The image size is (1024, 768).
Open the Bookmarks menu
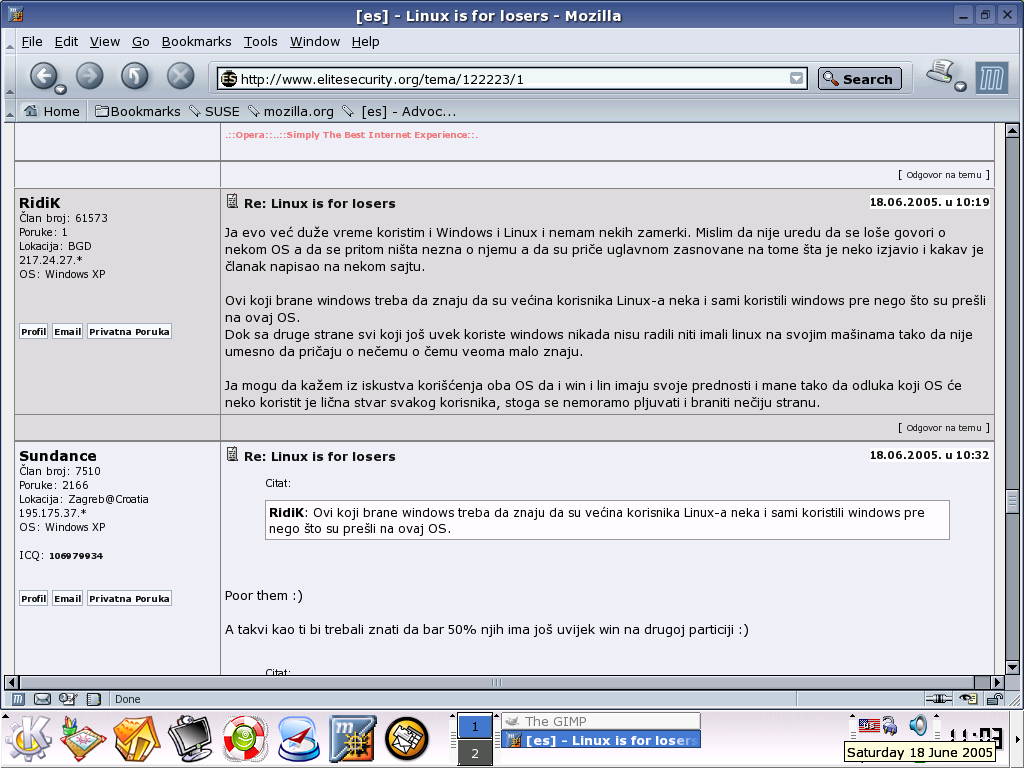[x=196, y=42]
